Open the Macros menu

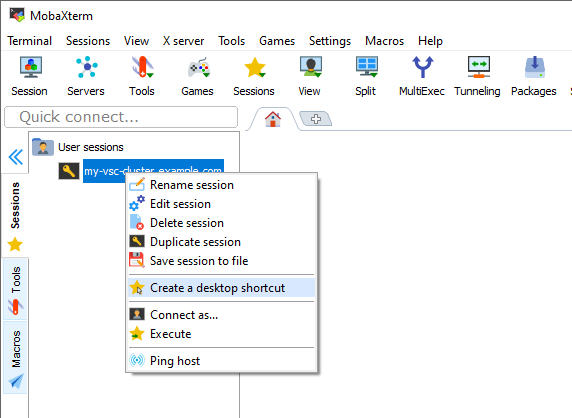384,41
